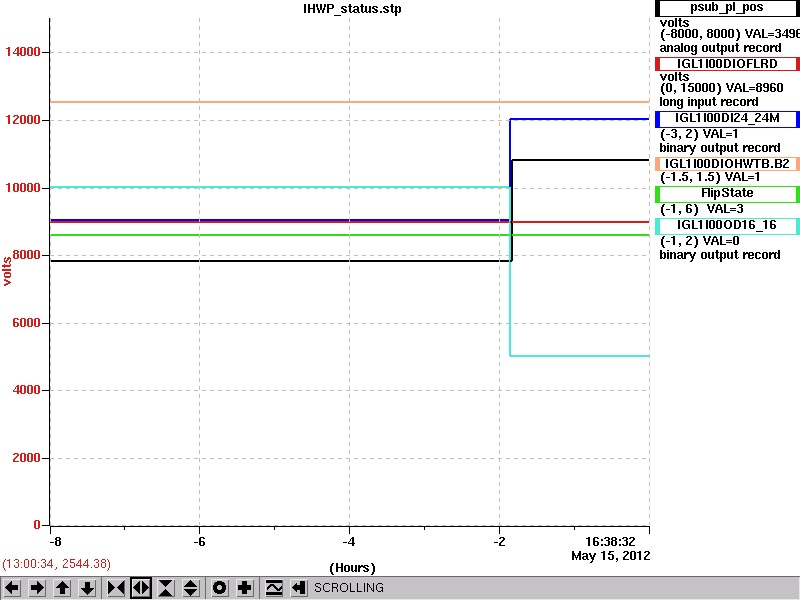Click the 12000 y-axis tick label
Screen dimensions: 800x600
(x=23, y=120)
